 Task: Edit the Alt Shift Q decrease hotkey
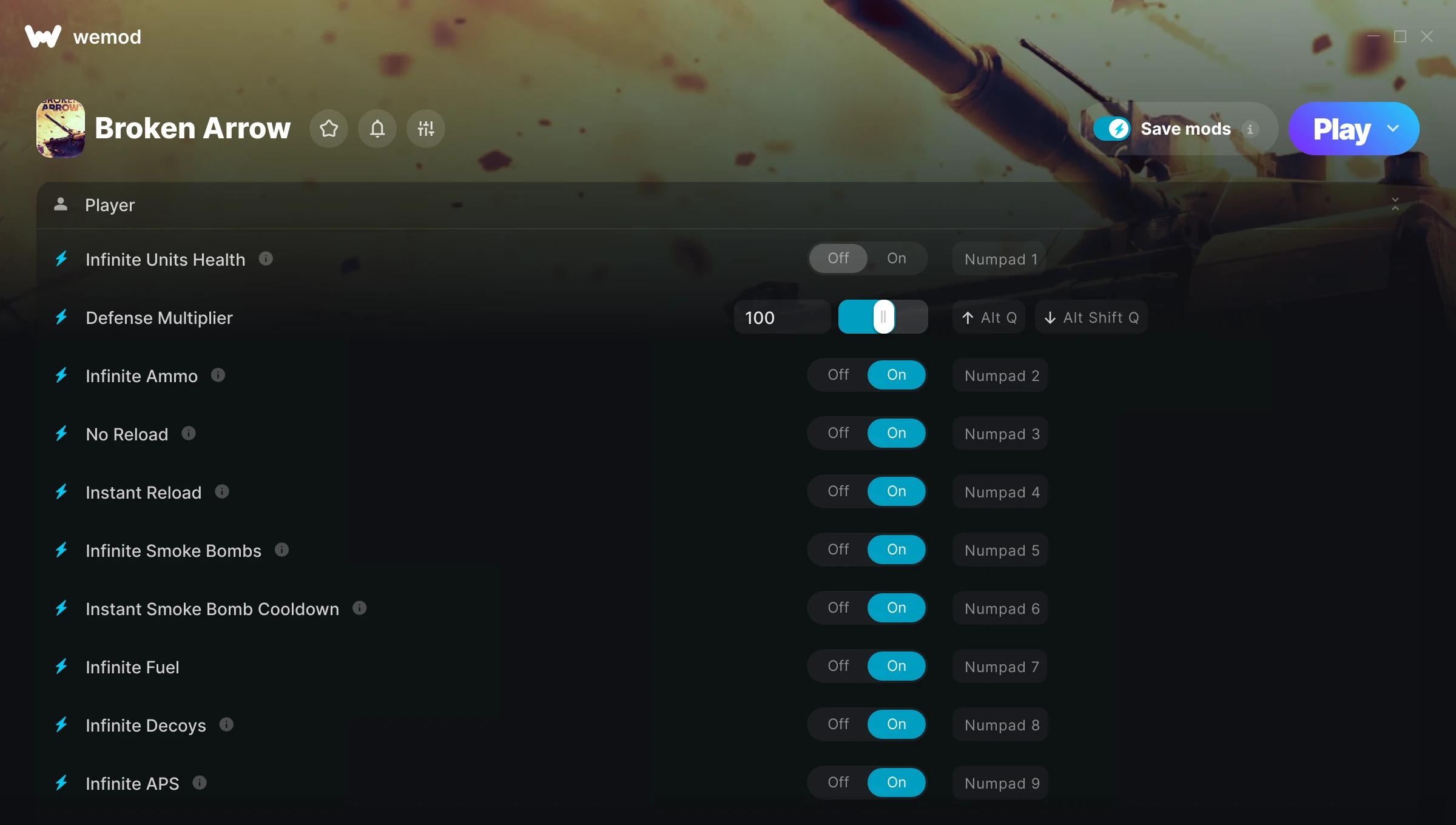1091,317
